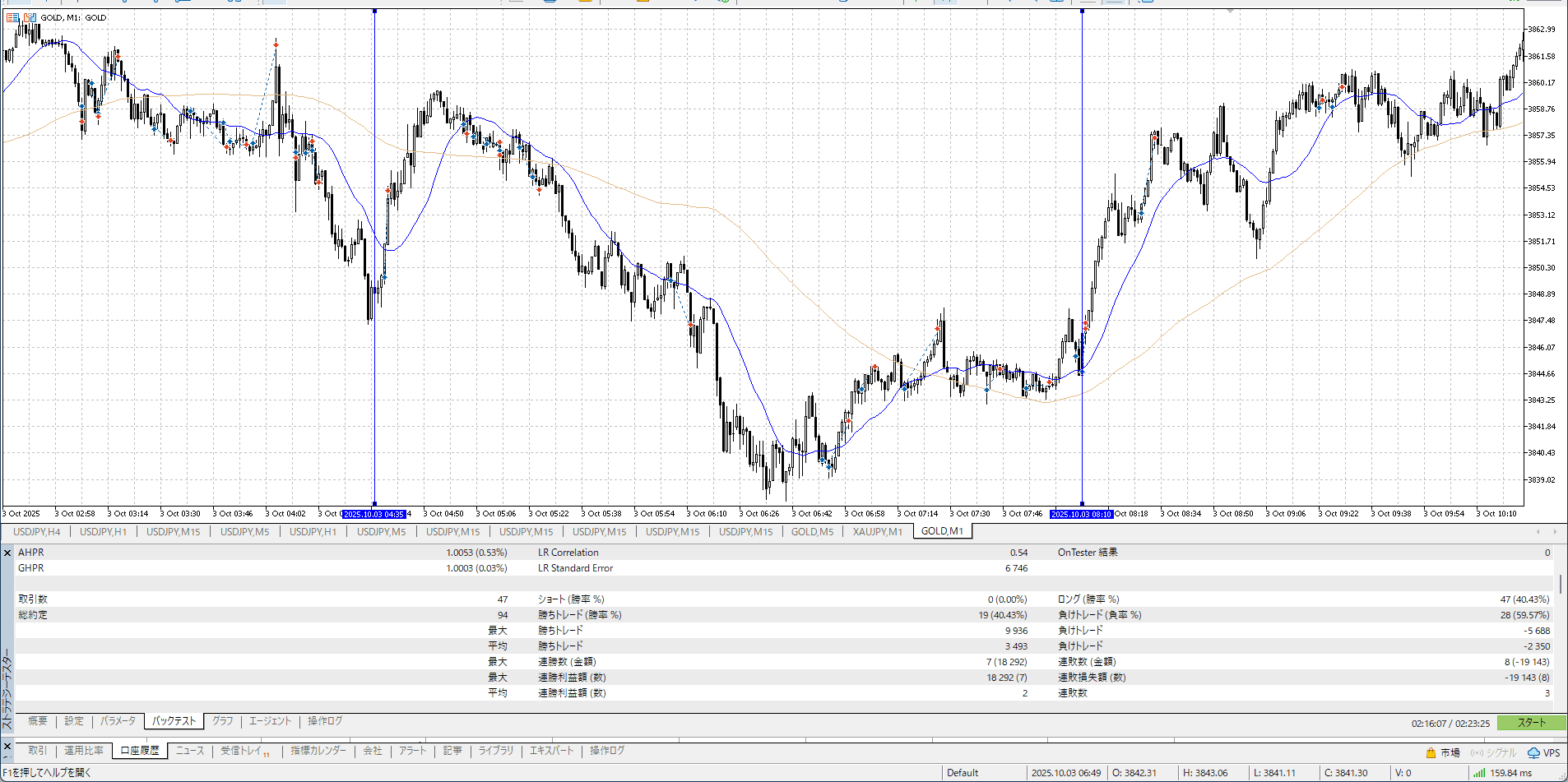Viewport: 1568px width, 782px height.
Task: Close the Strategy Tester panel with its X
Action: click(x=7, y=553)
